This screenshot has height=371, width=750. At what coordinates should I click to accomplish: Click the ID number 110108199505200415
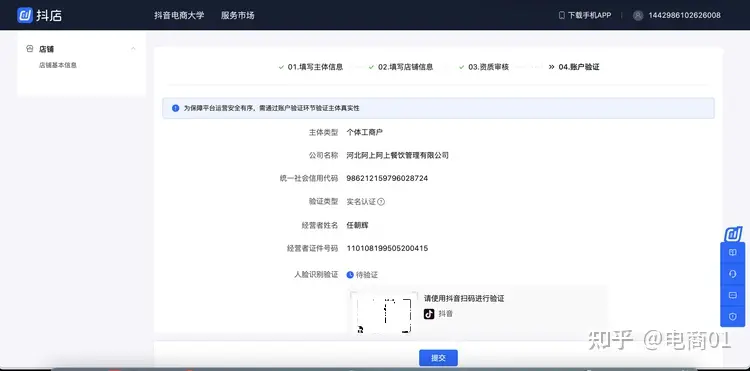coord(387,248)
